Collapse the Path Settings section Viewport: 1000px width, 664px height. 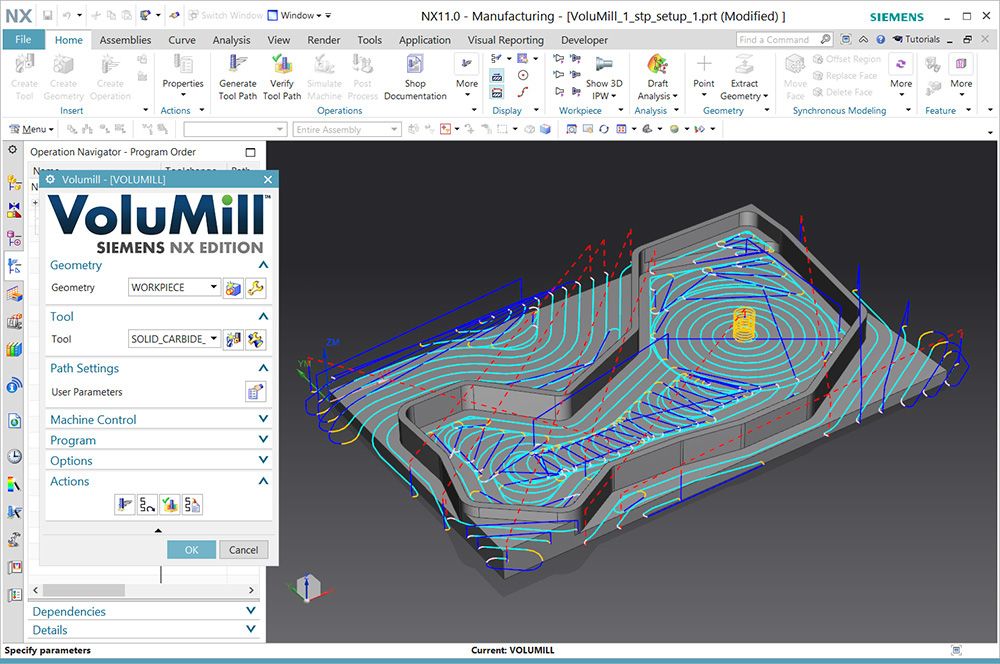[263, 368]
